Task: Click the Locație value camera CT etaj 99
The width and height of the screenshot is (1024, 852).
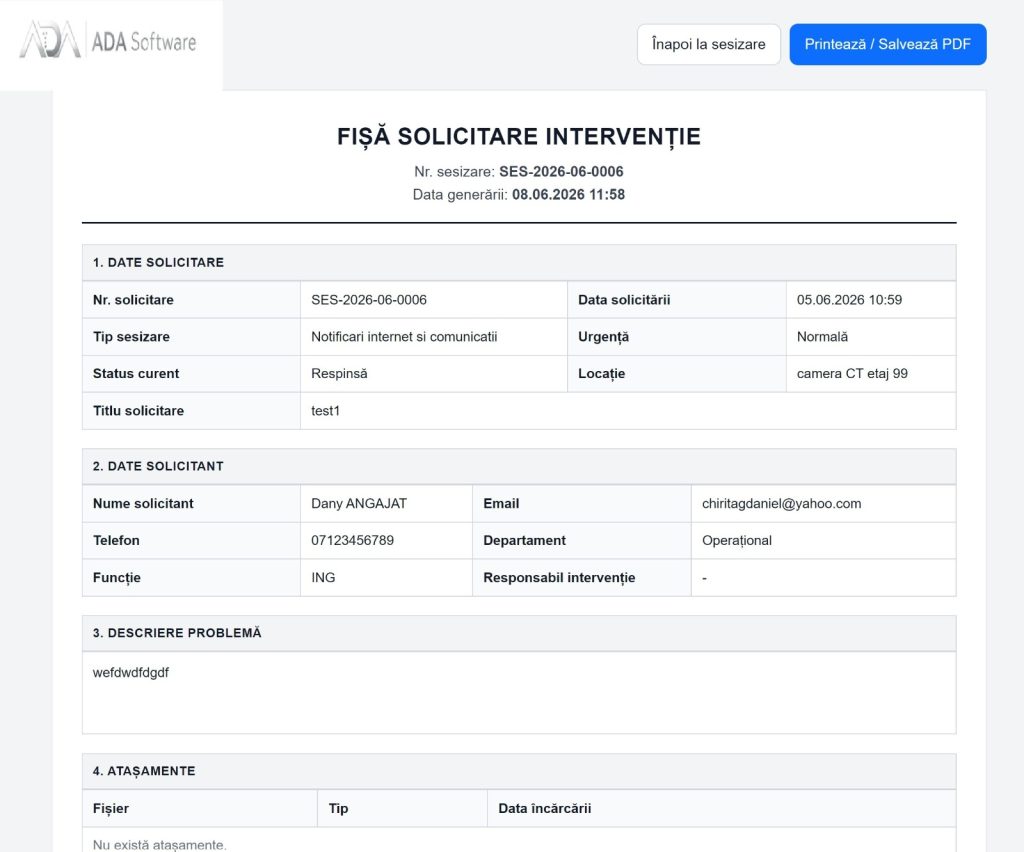Action: 852,373
